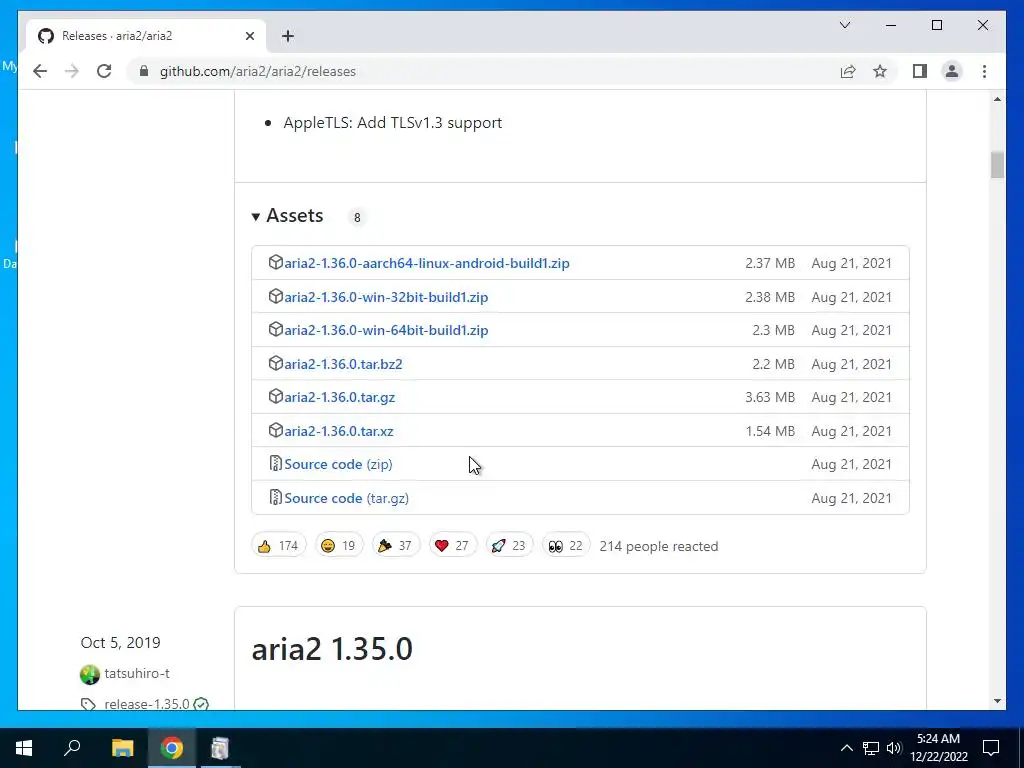Viewport: 1024px width, 768px height.
Task: Download Source code (tar.gz)
Action: [346, 498]
